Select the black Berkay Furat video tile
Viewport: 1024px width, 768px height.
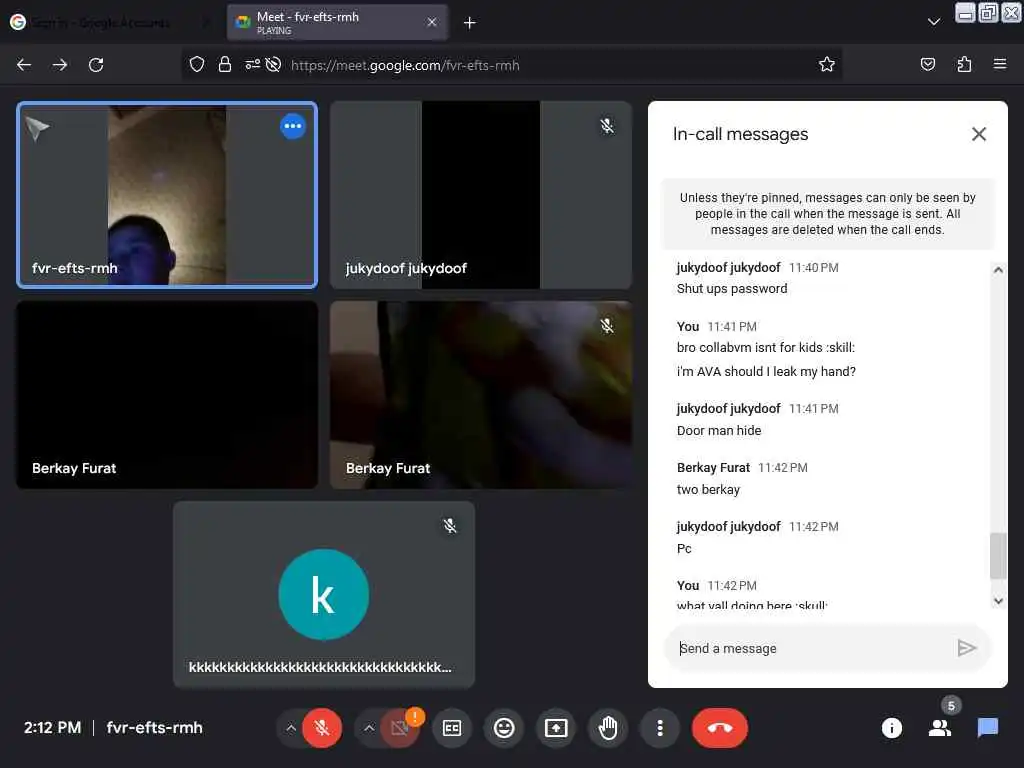click(167, 394)
